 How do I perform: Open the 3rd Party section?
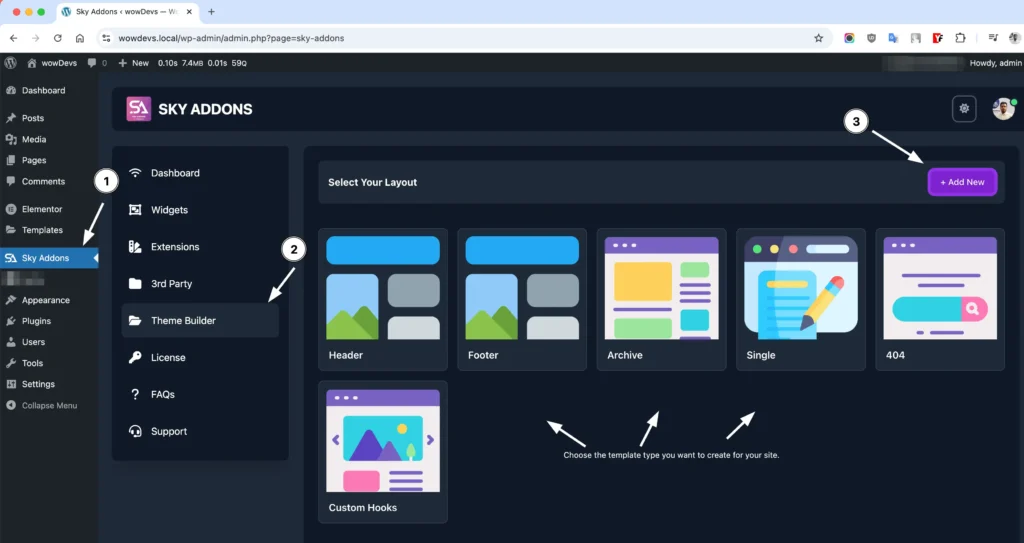200,284
